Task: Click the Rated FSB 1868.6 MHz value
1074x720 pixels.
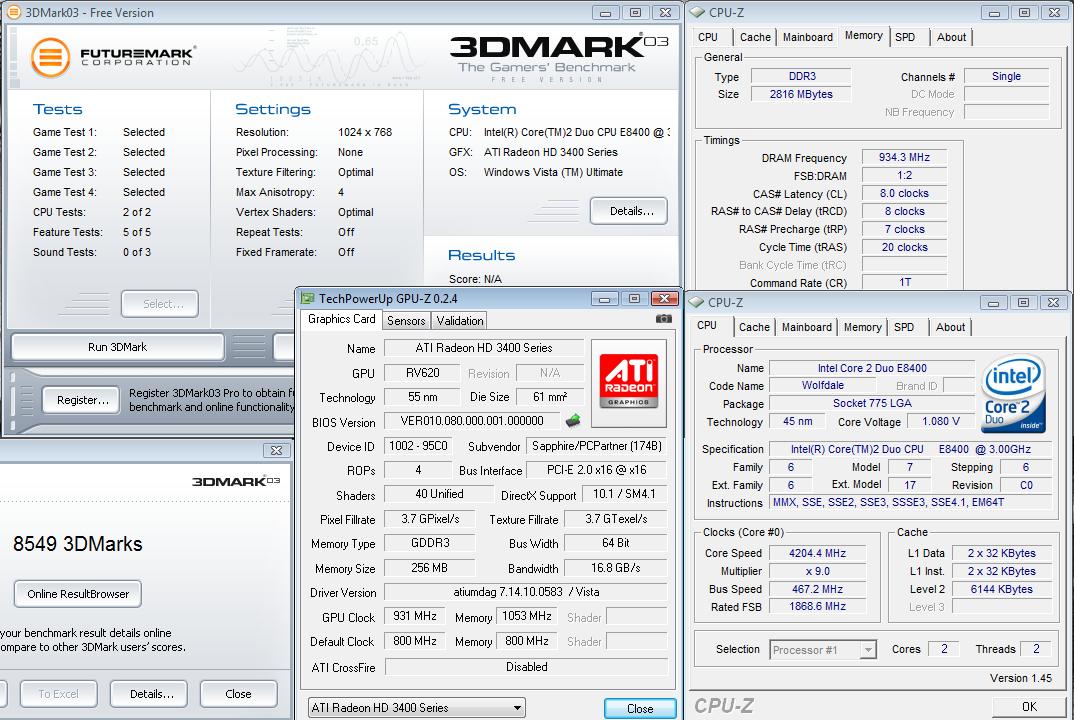Action: (x=817, y=606)
